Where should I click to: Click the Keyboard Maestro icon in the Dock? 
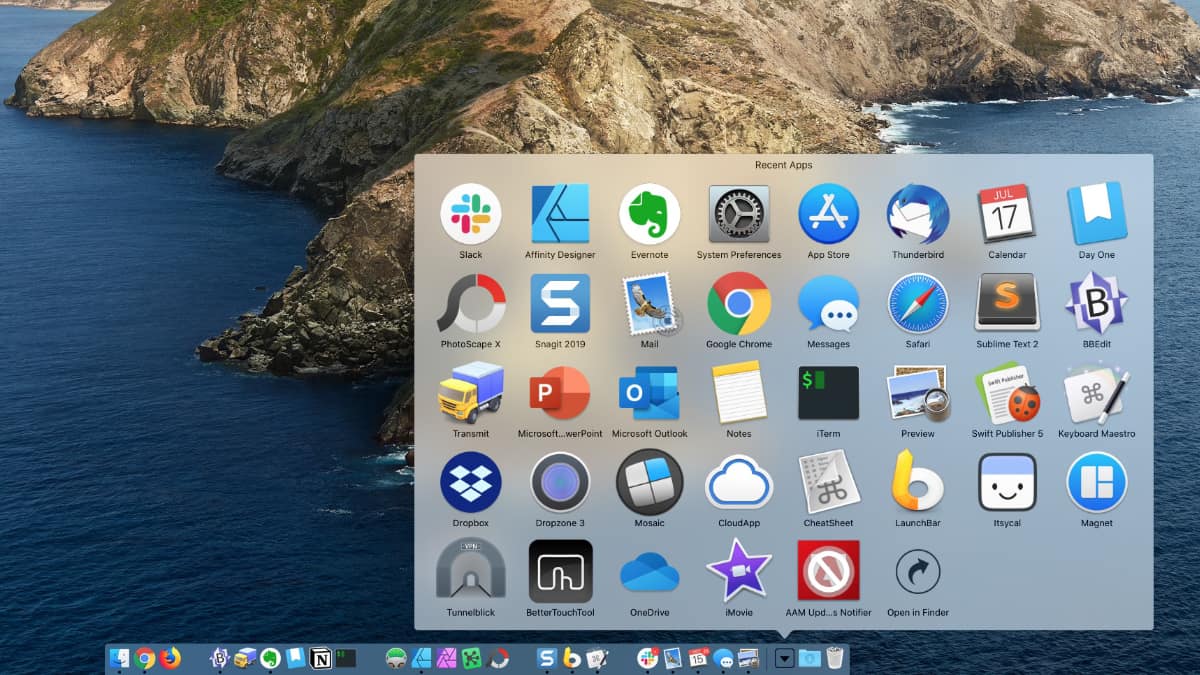[597, 657]
